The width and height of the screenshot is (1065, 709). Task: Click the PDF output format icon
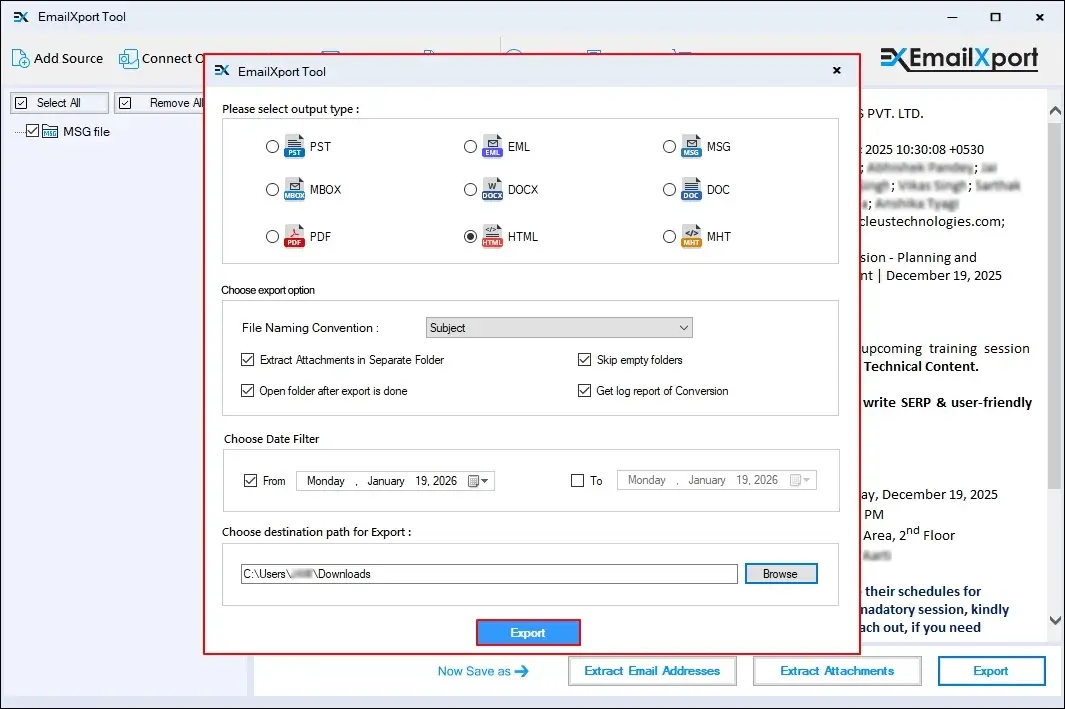tap(293, 236)
